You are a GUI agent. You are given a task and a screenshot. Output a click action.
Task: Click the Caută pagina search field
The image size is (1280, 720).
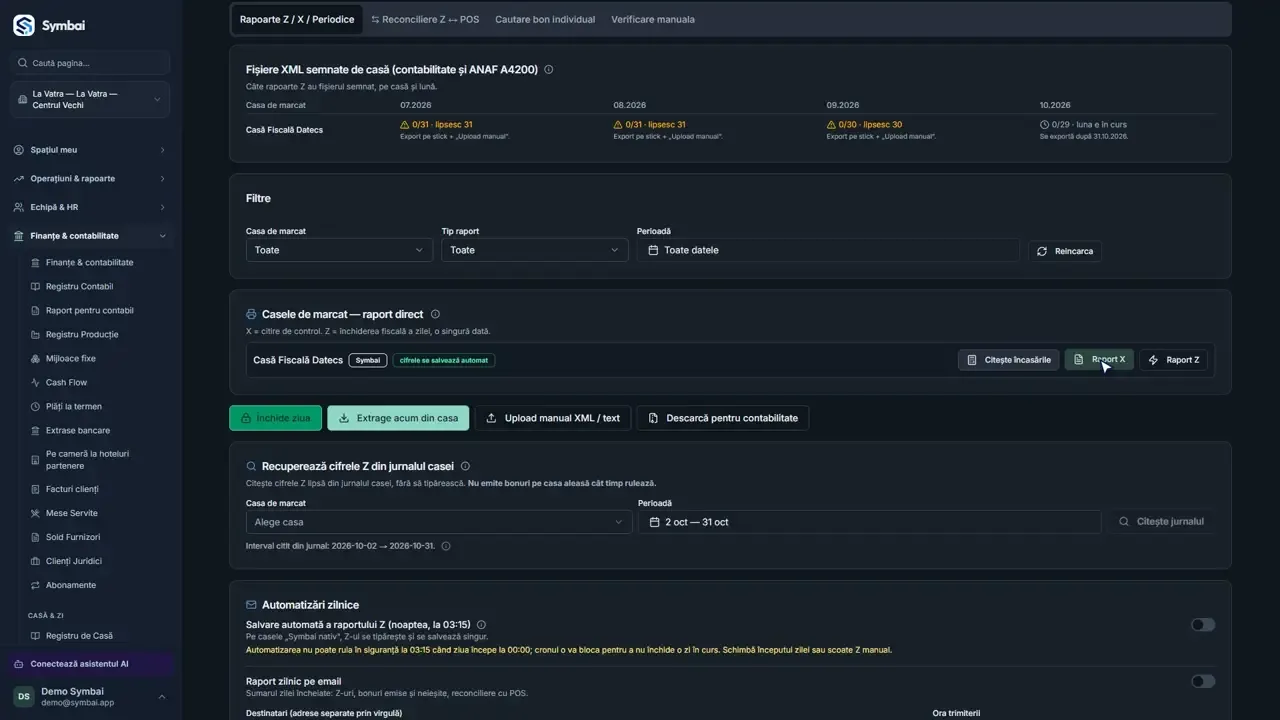(x=90, y=63)
